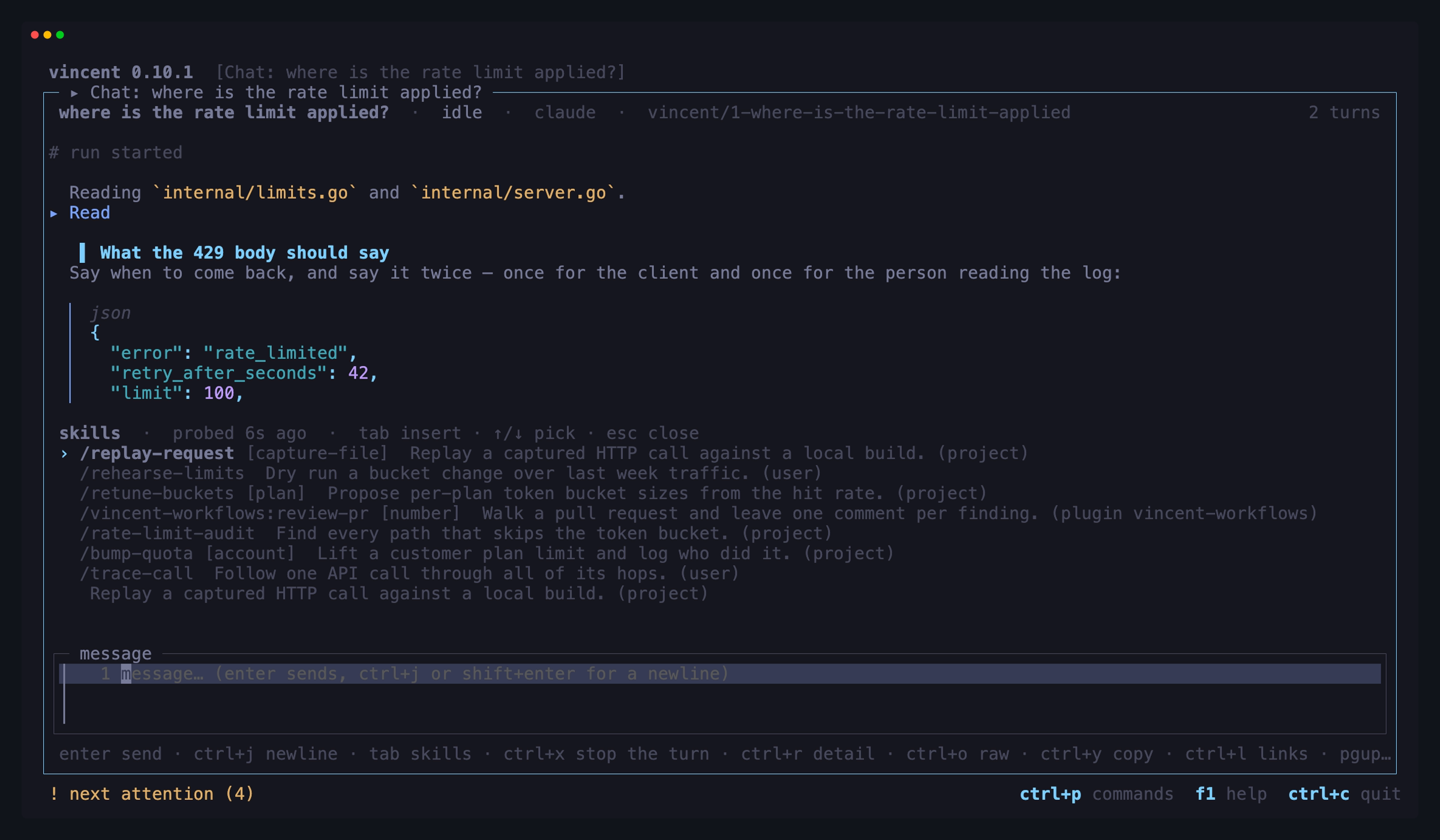Image resolution: width=1440 pixels, height=840 pixels.
Task: Open next attention (4) notice
Action: pos(152,794)
